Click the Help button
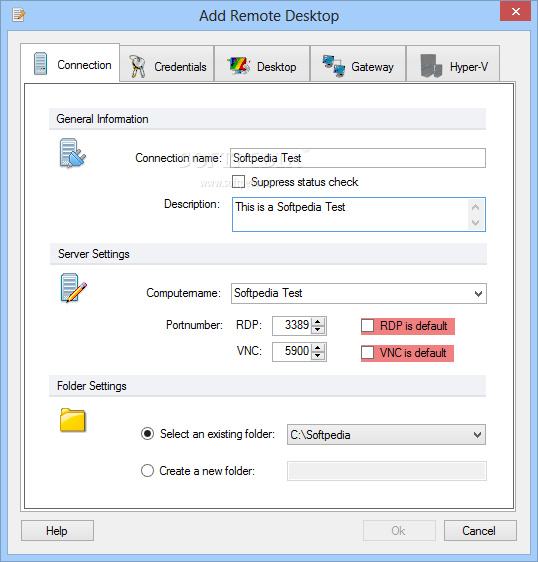The image size is (538, 562). tap(57, 530)
